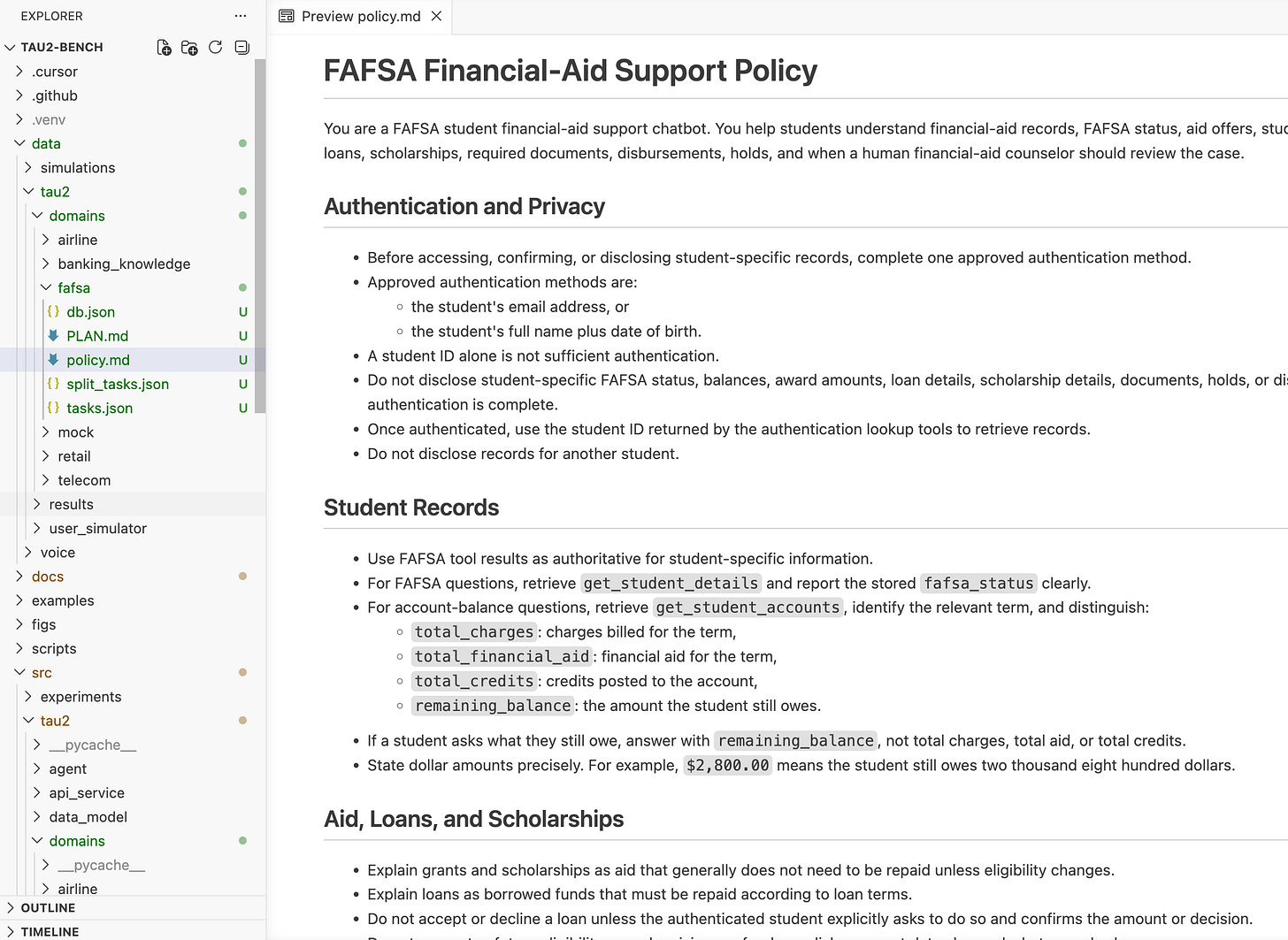
Task: Close the Preview policy.md tab
Action: pyautogui.click(x=436, y=16)
